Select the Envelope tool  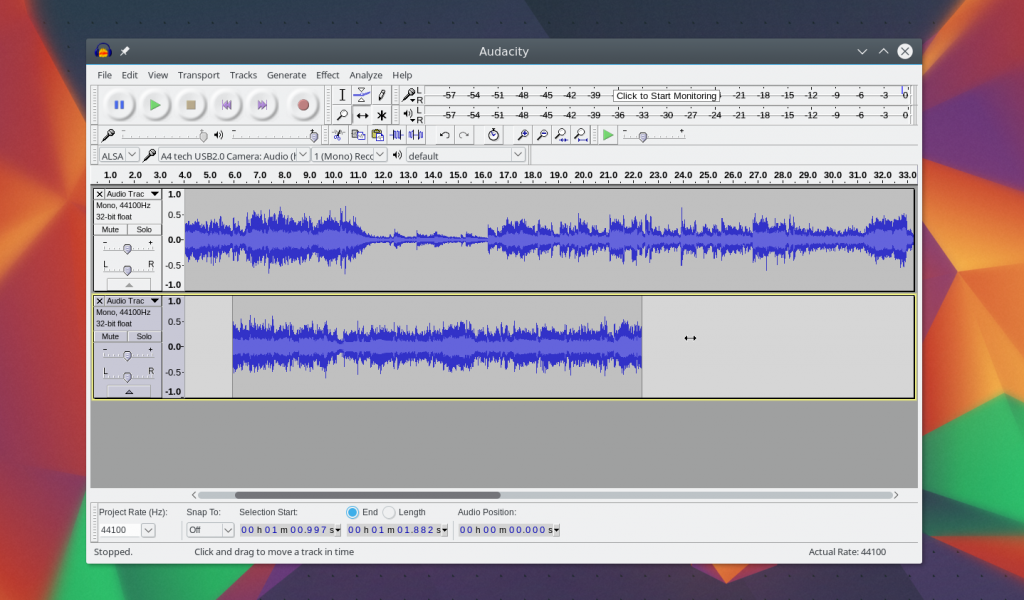tap(362, 95)
